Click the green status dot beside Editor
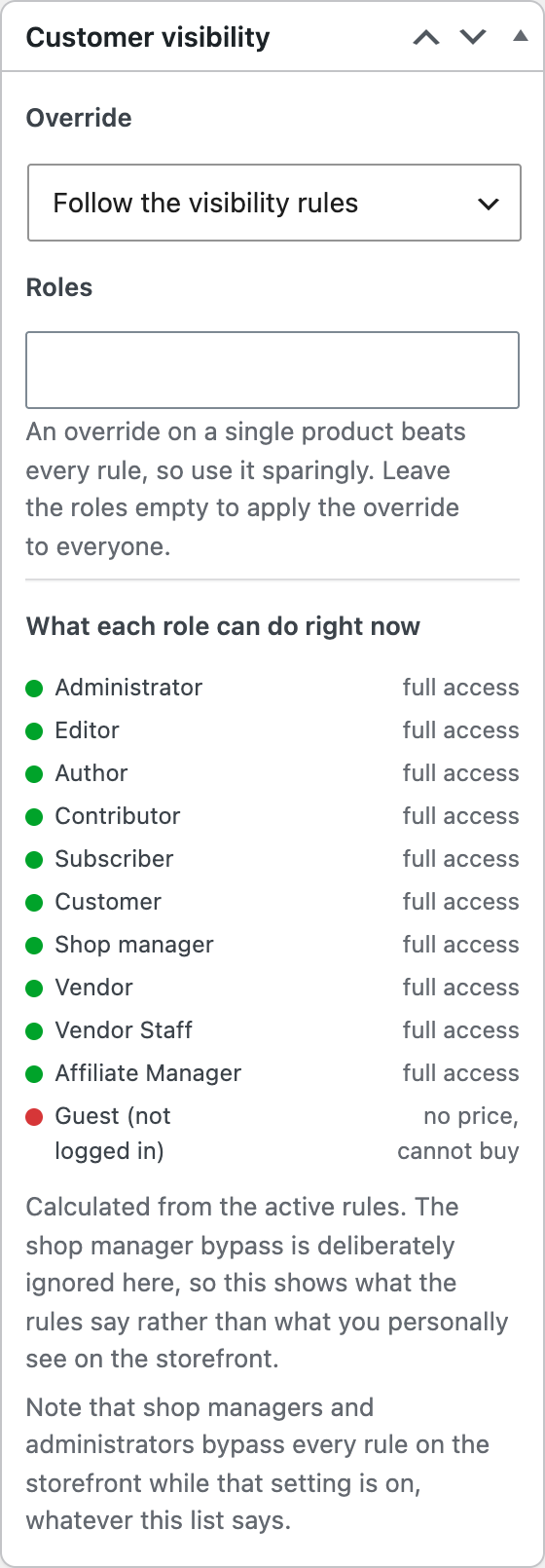Image resolution: width=545 pixels, height=1568 pixels. (34, 731)
